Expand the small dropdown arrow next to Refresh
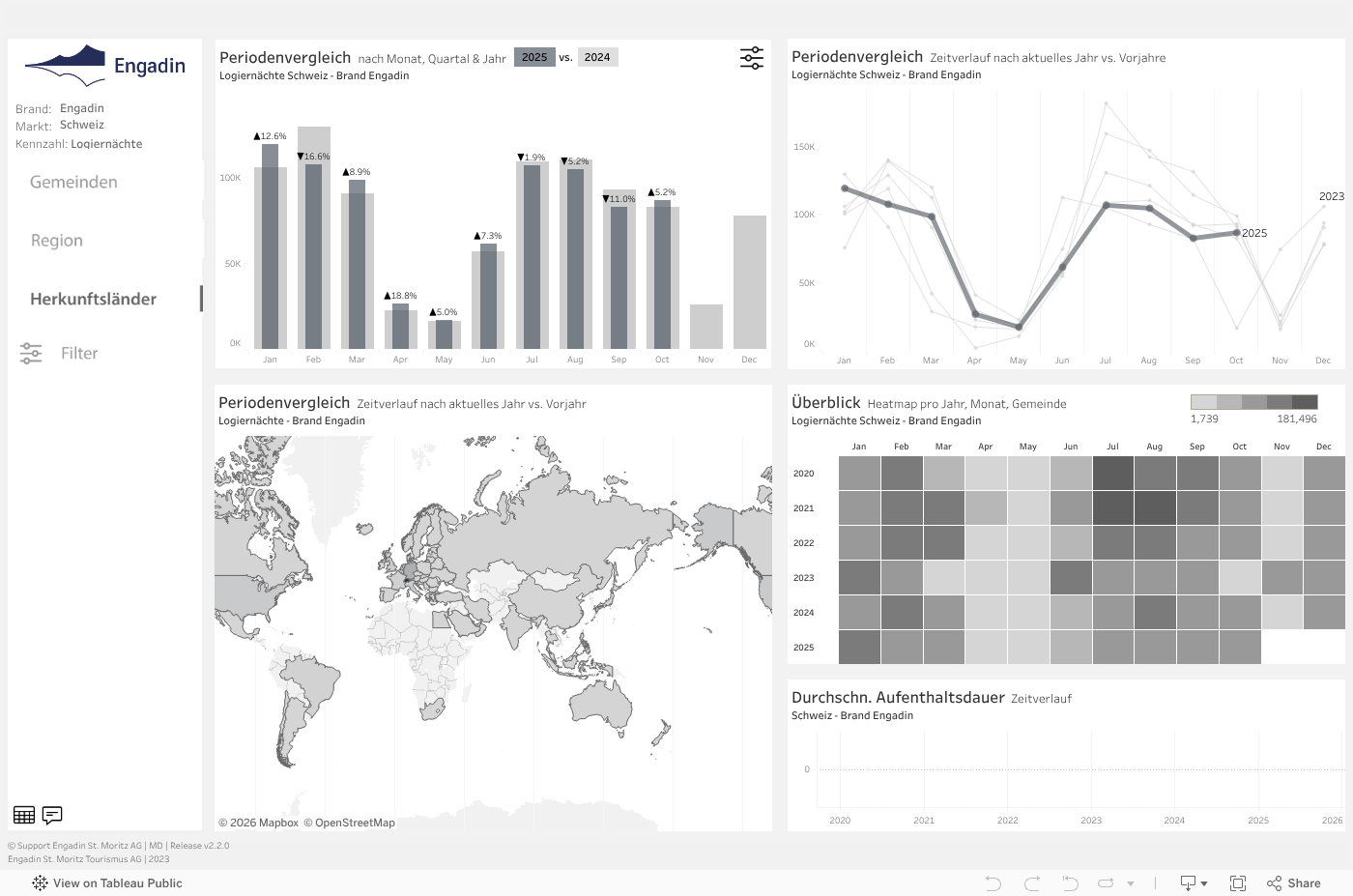The image size is (1353, 896). click(x=1130, y=883)
